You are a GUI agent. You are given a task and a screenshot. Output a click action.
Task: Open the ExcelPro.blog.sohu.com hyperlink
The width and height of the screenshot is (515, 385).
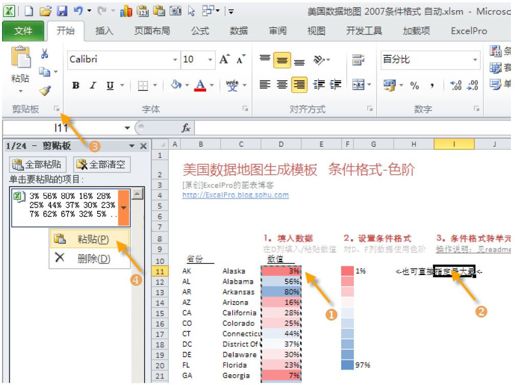point(236,195)
